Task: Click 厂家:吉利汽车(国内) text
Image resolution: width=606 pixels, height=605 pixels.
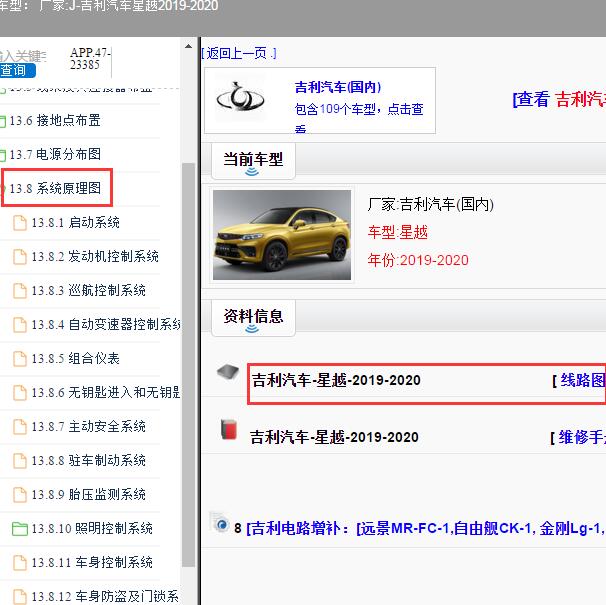Action: pyautogui.click(x=431, y=204)
